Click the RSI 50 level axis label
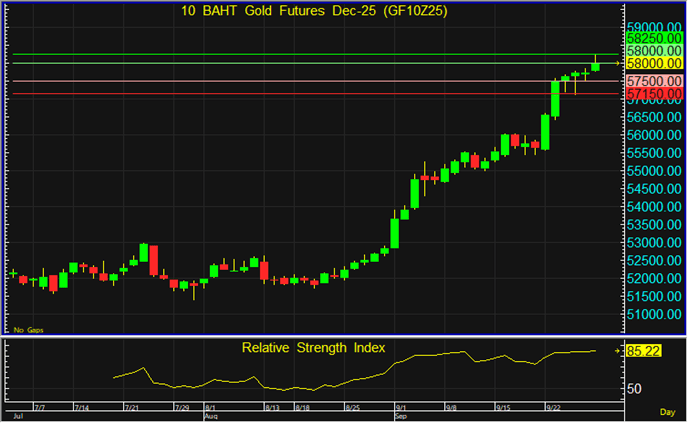Viewport: 688px width, 423px height. 634,387
